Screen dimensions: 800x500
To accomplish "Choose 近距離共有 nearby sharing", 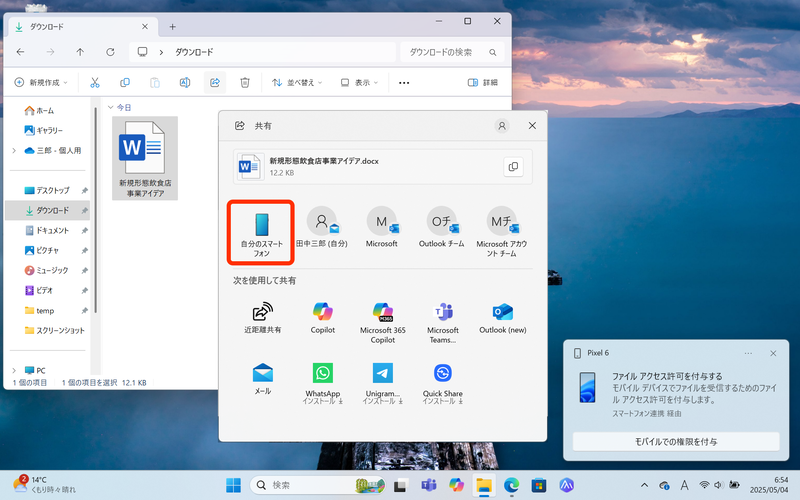I will coord(262,318).
